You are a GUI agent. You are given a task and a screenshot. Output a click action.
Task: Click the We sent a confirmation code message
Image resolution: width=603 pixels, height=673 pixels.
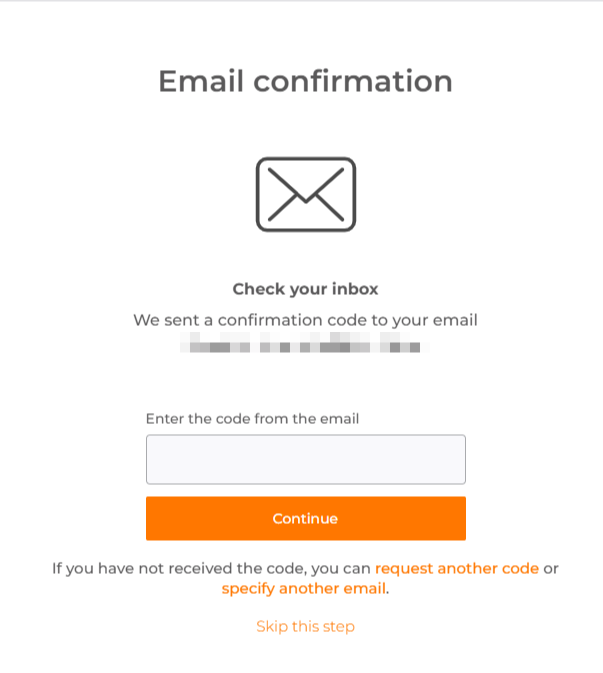point(305,320)
